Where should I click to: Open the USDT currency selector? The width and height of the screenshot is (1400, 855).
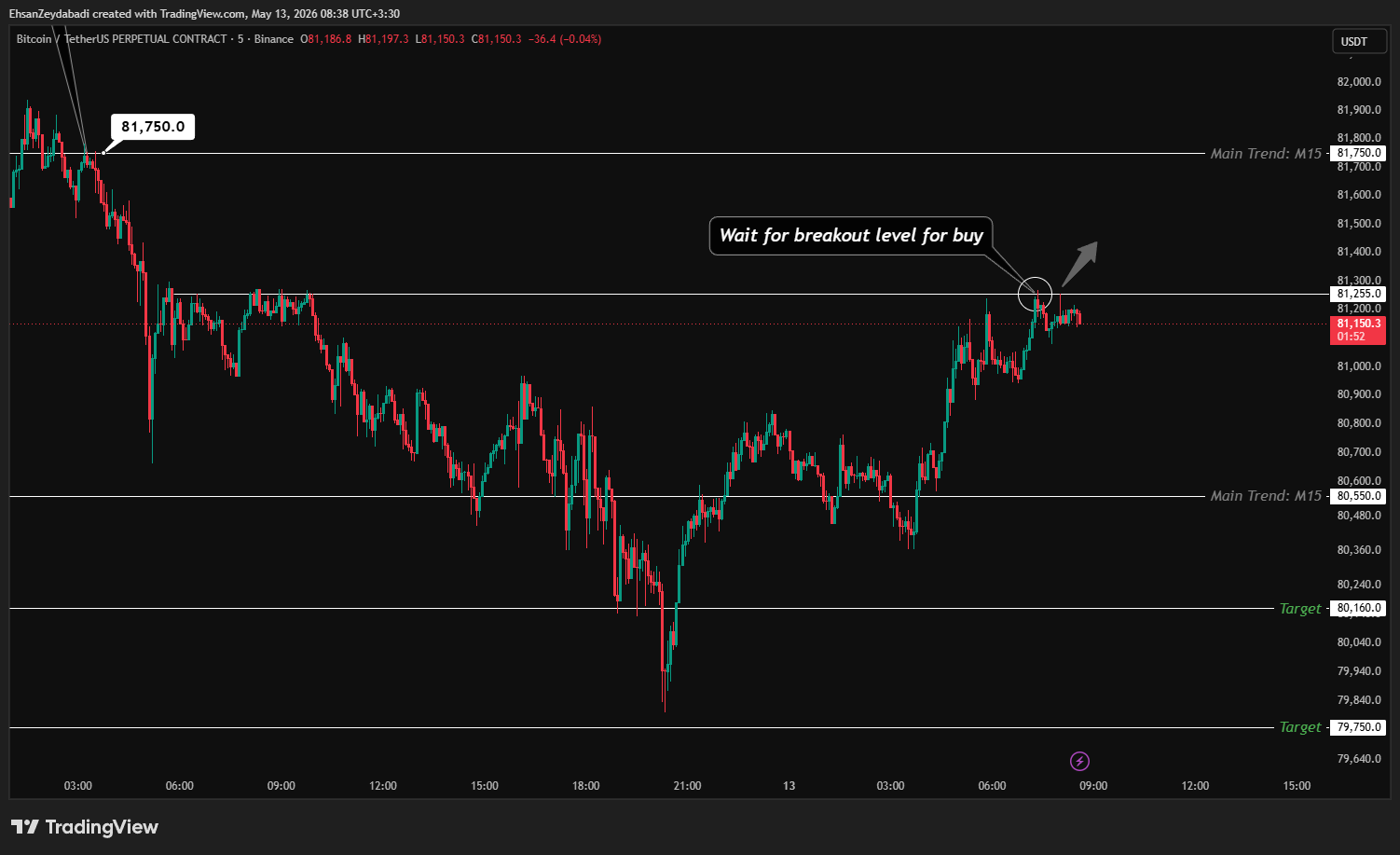coord(1359,41)
